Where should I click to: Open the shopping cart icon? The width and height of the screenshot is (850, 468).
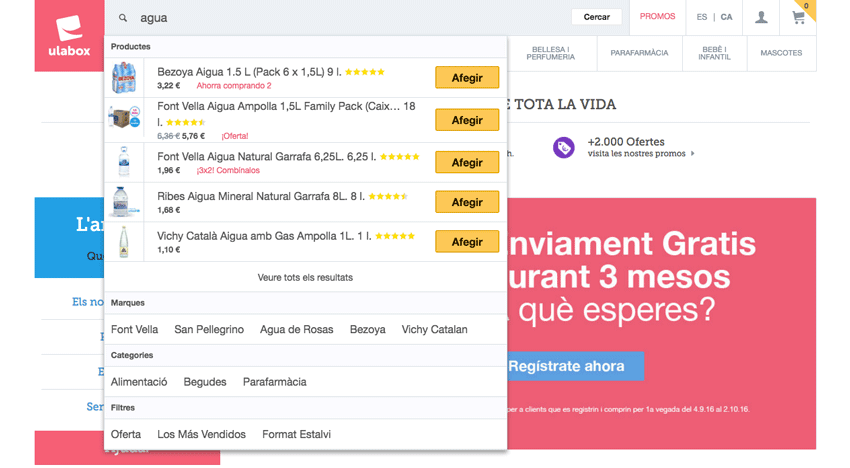pos(798,17)
